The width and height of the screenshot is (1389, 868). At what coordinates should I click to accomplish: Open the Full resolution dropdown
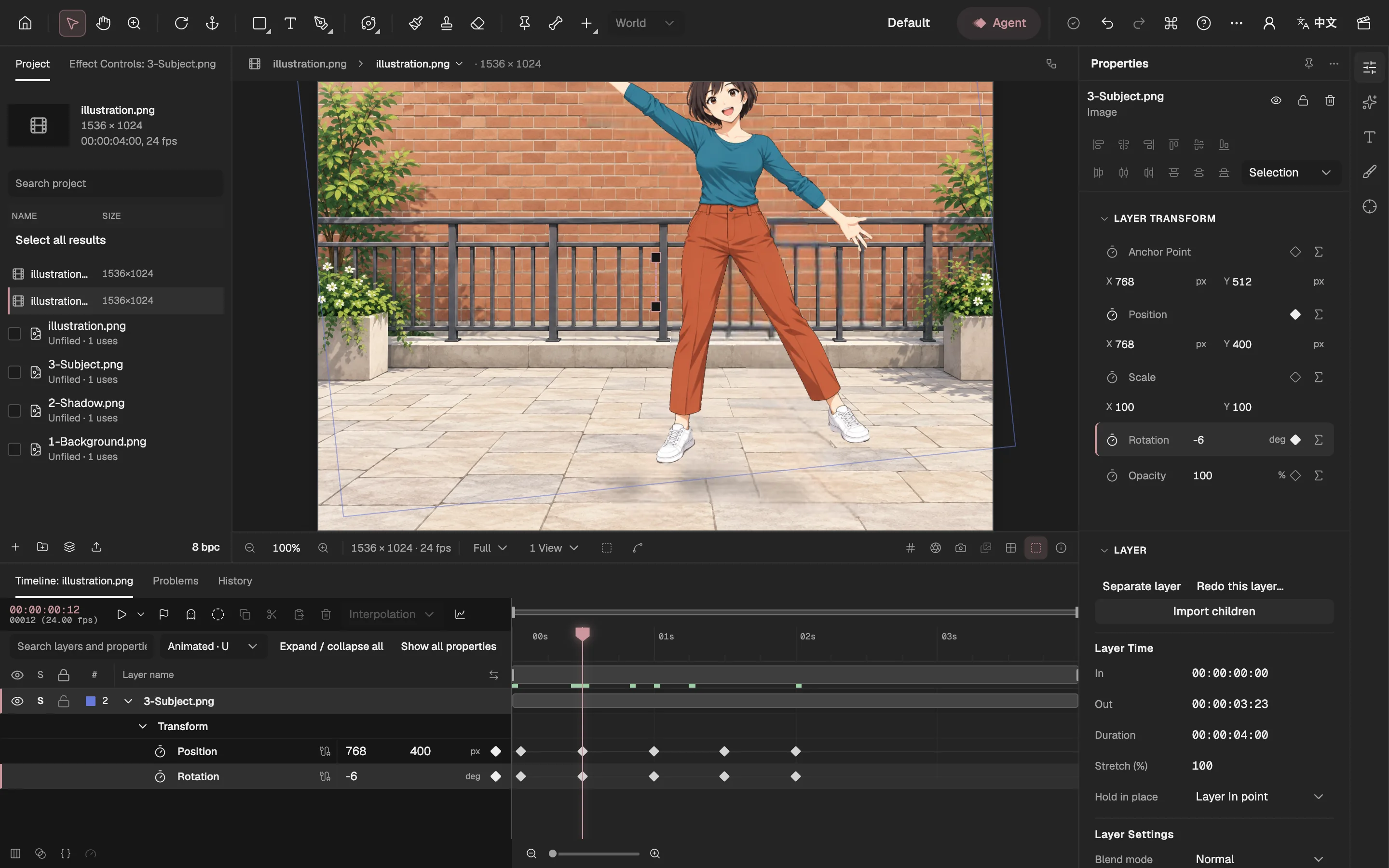[x=490, y=548]
